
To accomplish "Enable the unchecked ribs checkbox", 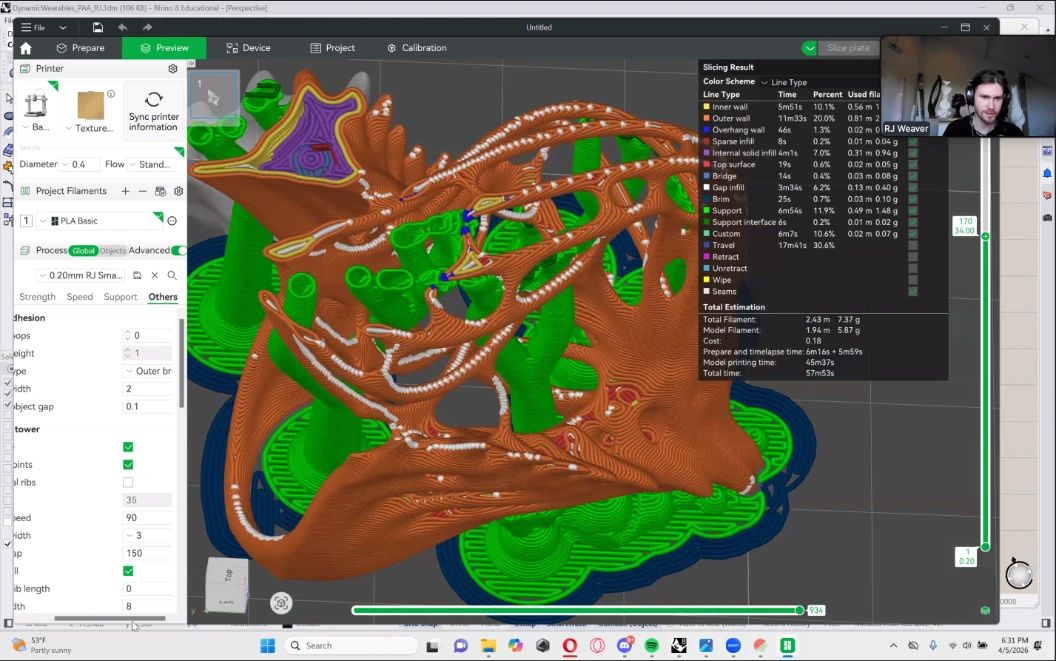I will [128, 482].
